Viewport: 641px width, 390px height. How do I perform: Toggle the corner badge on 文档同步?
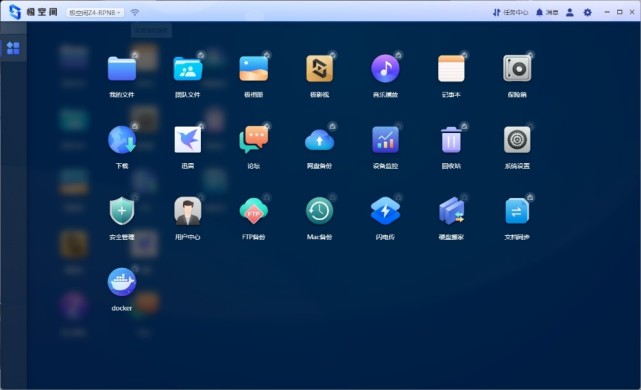point(530,197)
